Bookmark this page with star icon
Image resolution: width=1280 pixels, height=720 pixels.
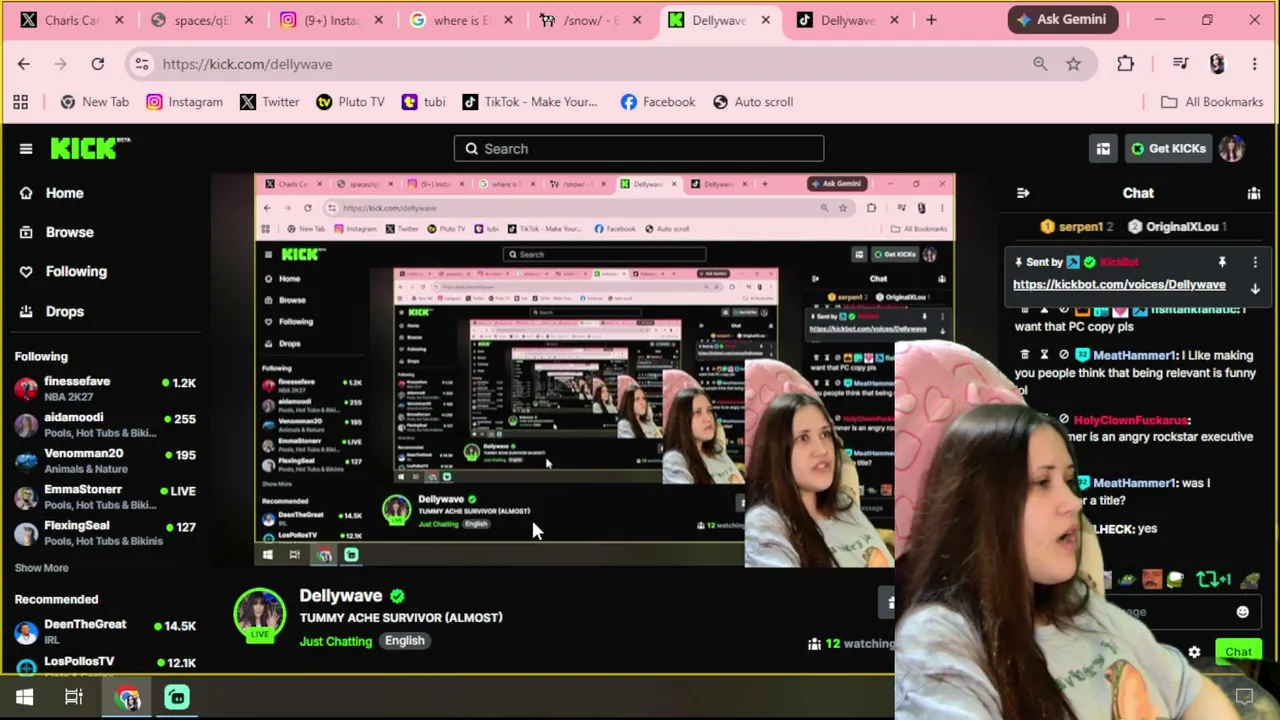[x=1073, y=64]
